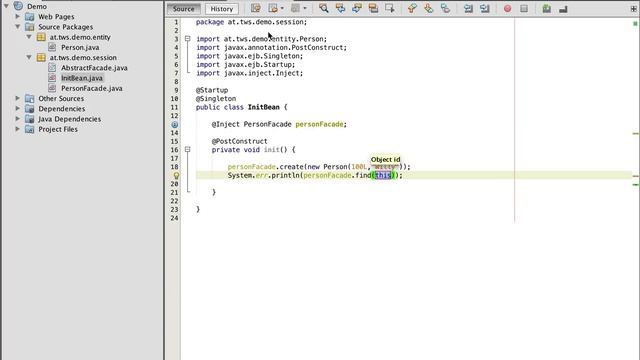The image size is (640, 360).
Task: Toggle Rectangular Selection icon
Action: (x=390, y=8)
